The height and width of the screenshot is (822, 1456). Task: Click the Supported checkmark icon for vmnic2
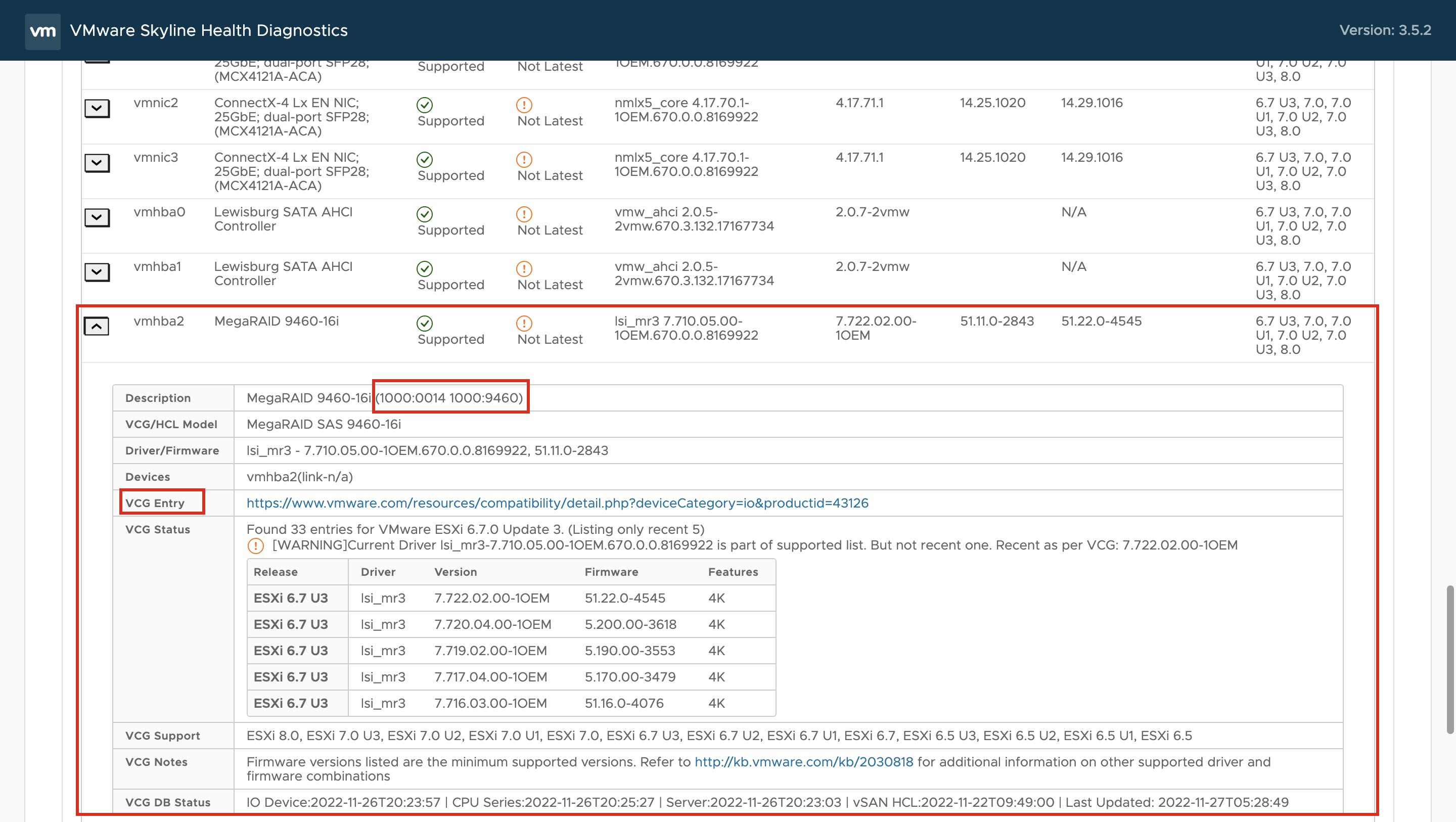click(x=425, y=105)
